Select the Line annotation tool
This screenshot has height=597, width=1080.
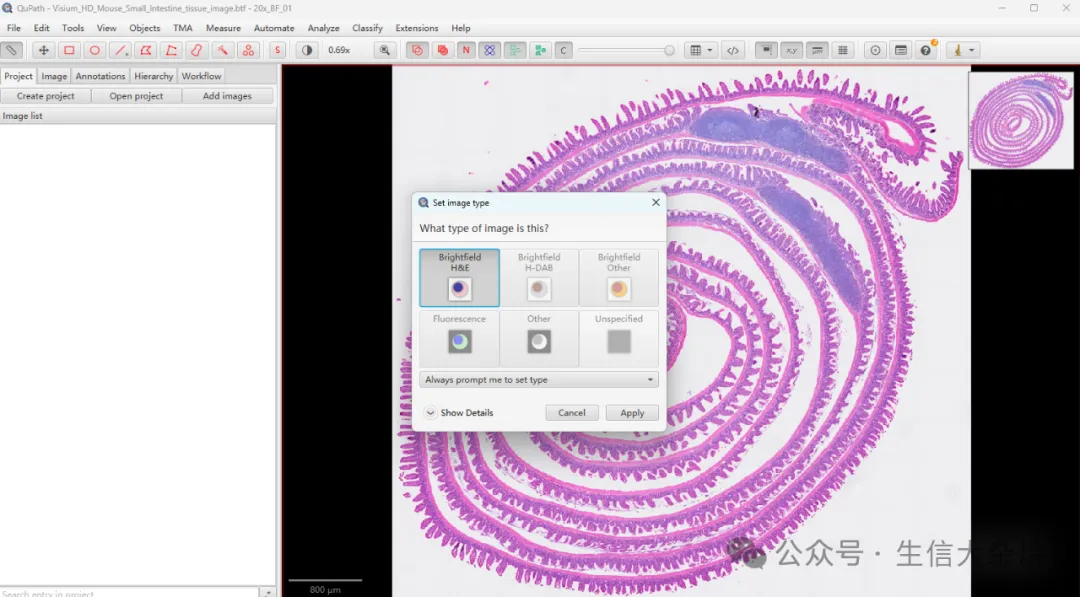(121, 50)
